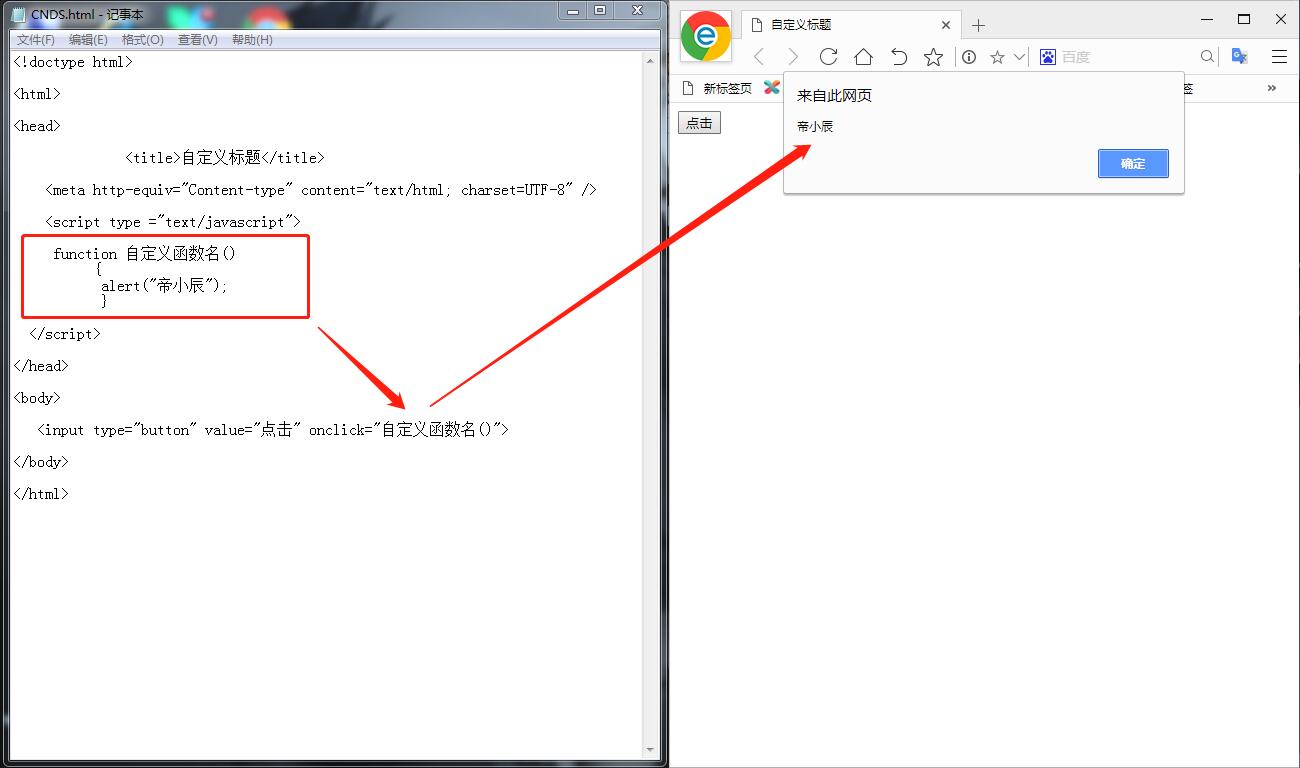Click the 点击 button on the webpage
This screenshot has width=1300, height=768.
pos(698,122)
